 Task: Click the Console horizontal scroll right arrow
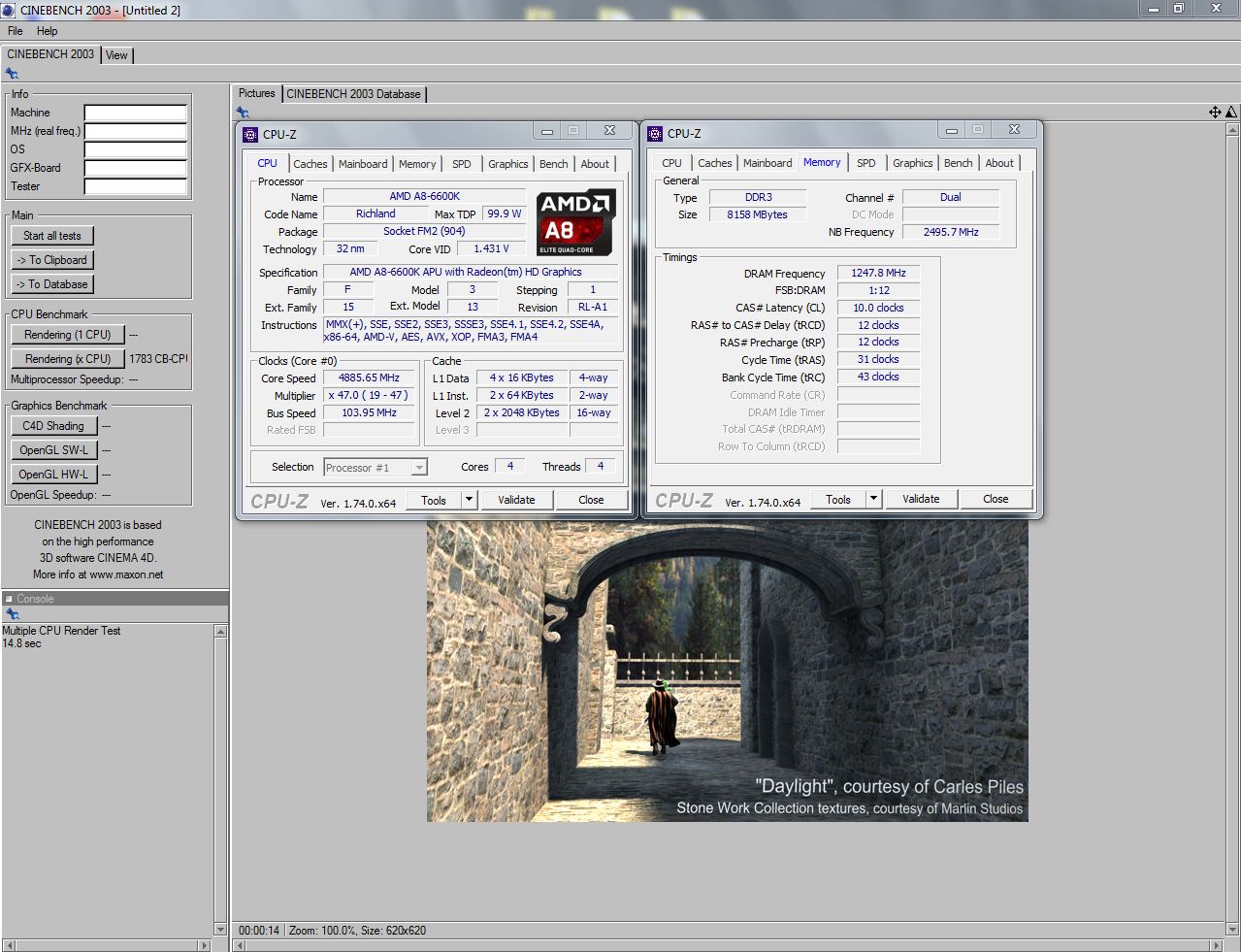pos(204,945)
